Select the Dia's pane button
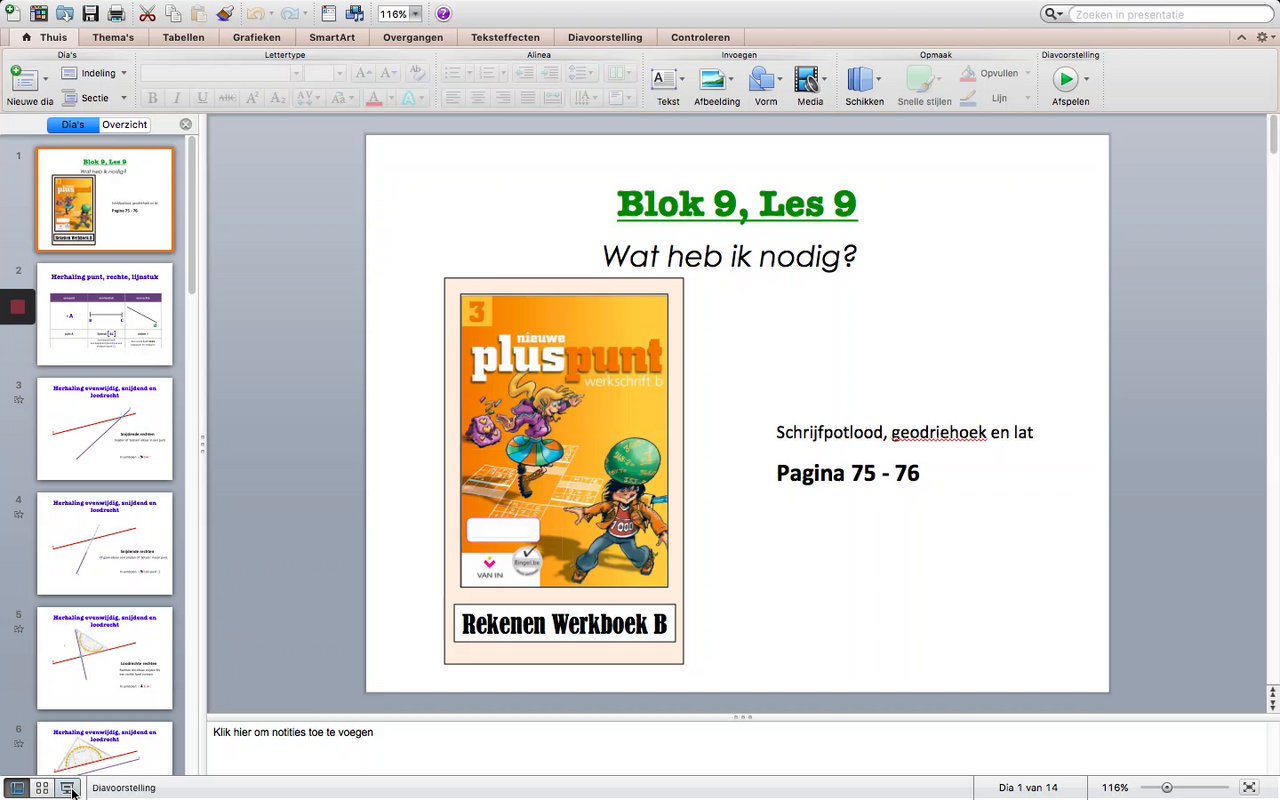The image size is (1280, 800). [x=73, y=125]
